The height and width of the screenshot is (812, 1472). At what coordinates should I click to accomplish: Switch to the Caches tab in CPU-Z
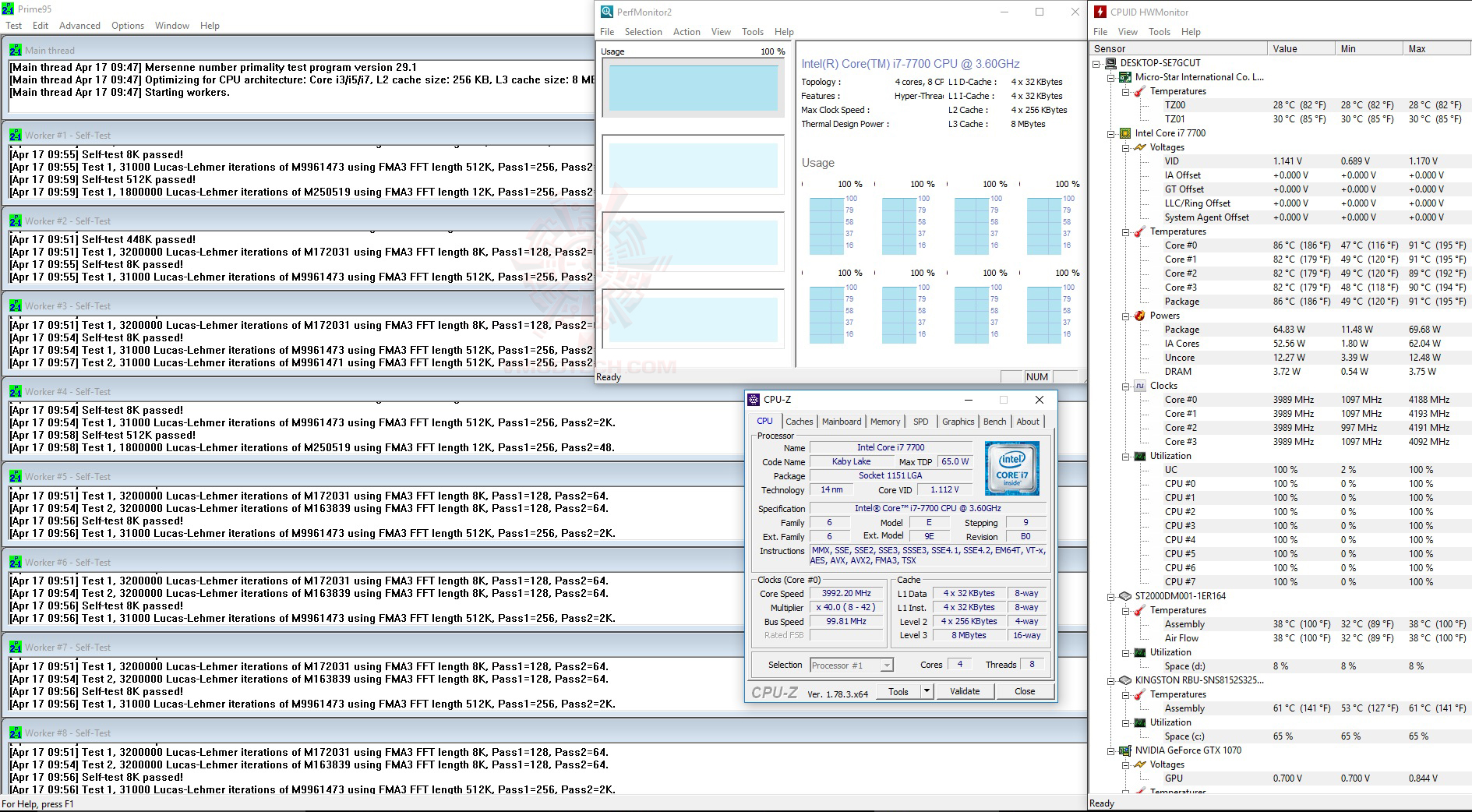(x=799, y=422)
